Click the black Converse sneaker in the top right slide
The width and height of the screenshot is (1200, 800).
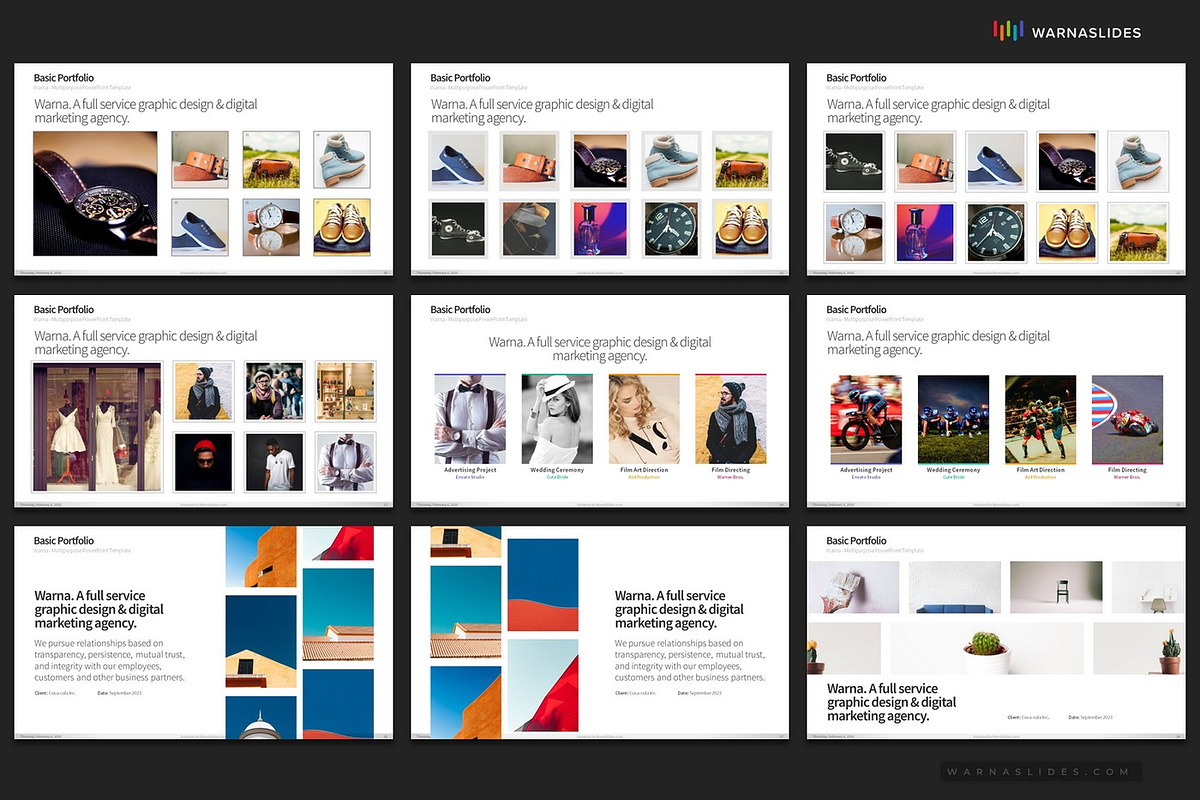click(853, 162)
